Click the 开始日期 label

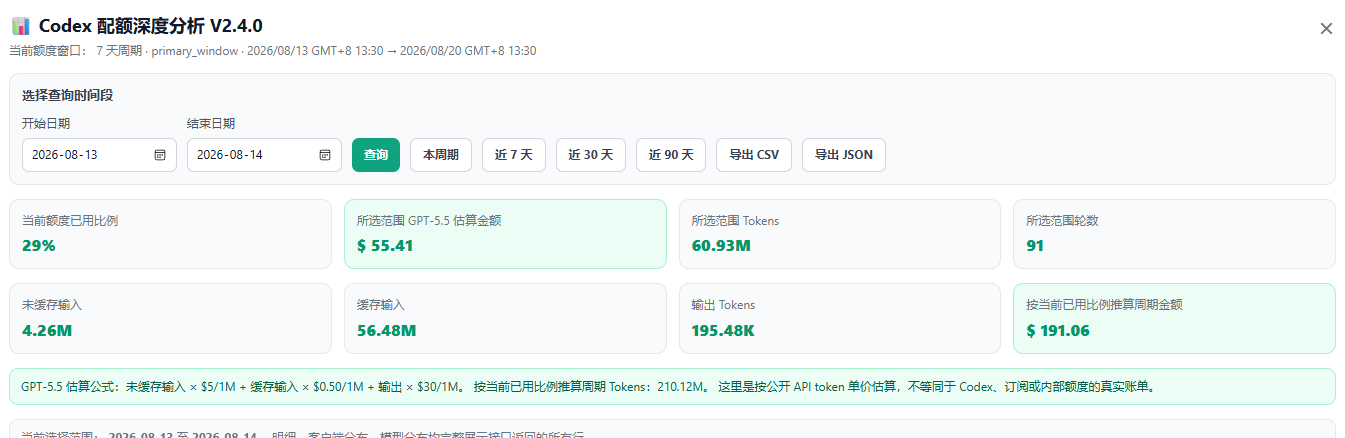tap(46, 123)
